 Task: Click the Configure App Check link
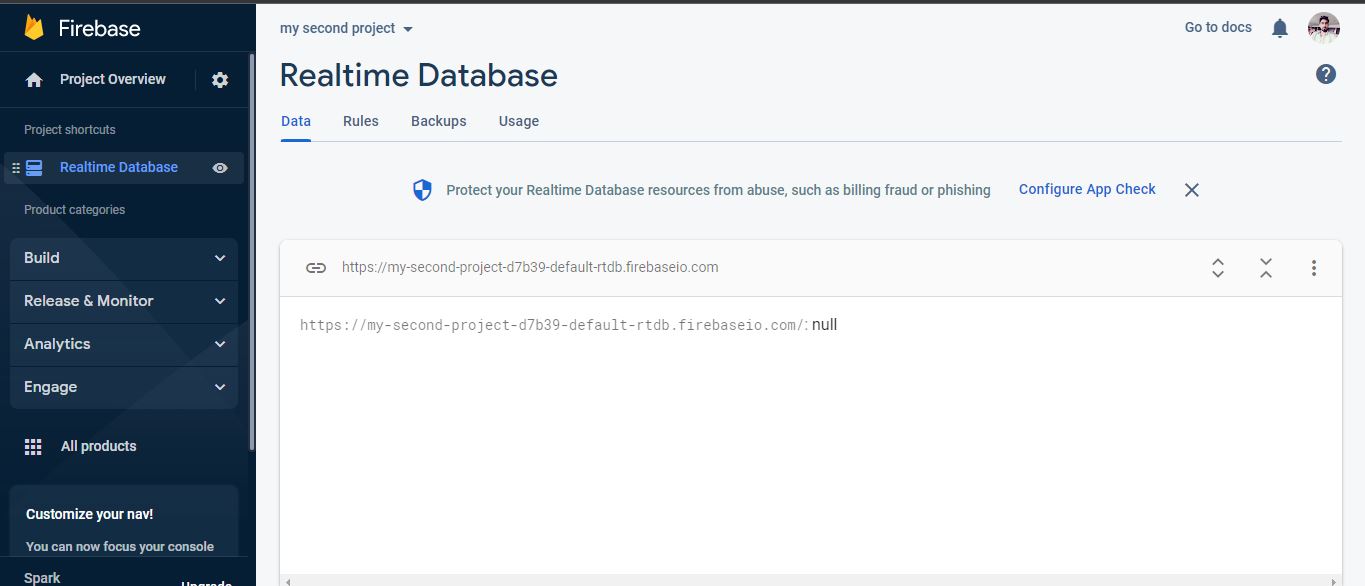pos(1087,189)
